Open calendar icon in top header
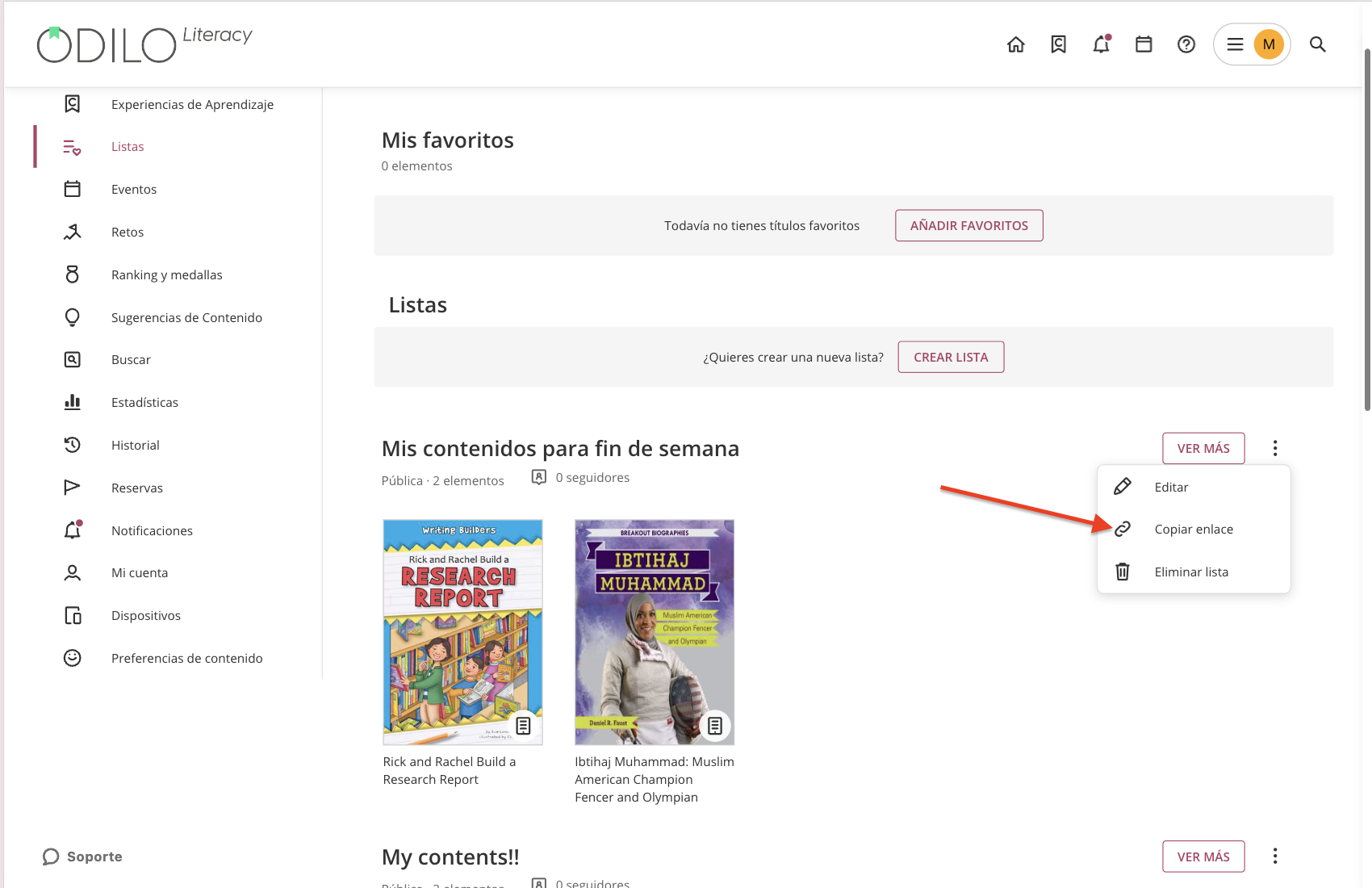The image size is (1372, 888). [x=1144, y=44]
